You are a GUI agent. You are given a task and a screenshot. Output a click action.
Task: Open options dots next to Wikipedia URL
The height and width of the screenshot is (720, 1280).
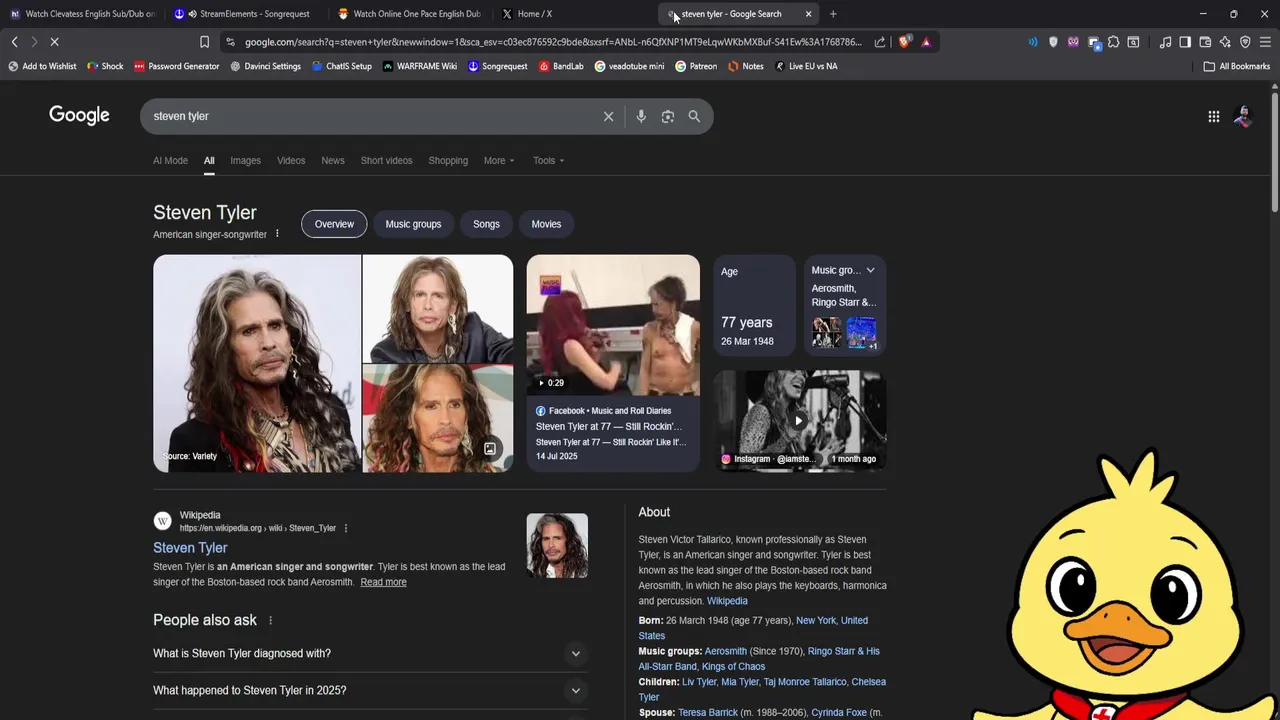pos(346,528)
